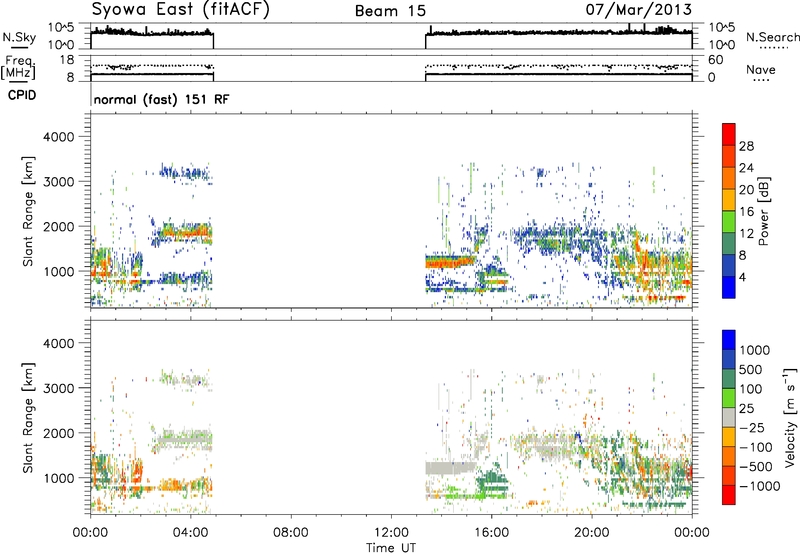
Task: Click the "28" label on the Power colorbar
Action: tap(746, 146)
